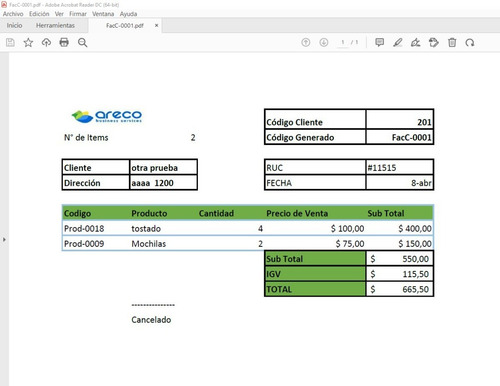Viewport: 500px width, 386px height.
Task: Click the Cantidad column header
Action: coord(216,213)
